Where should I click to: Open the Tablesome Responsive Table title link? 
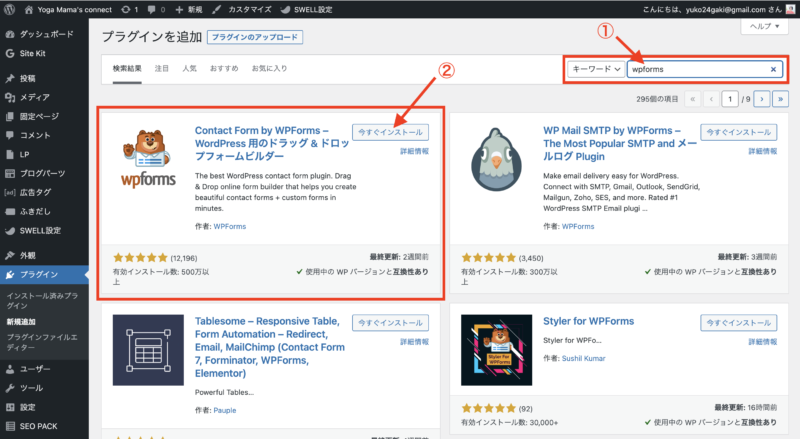click(270, 347)
